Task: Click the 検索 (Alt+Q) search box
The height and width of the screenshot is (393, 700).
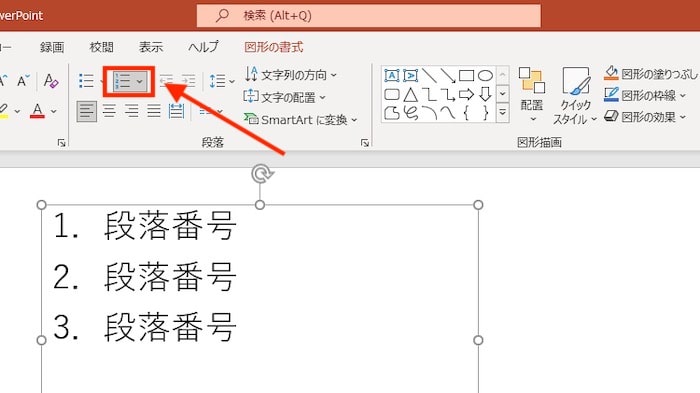Action: pyautogui.click(x=369, y=16)
